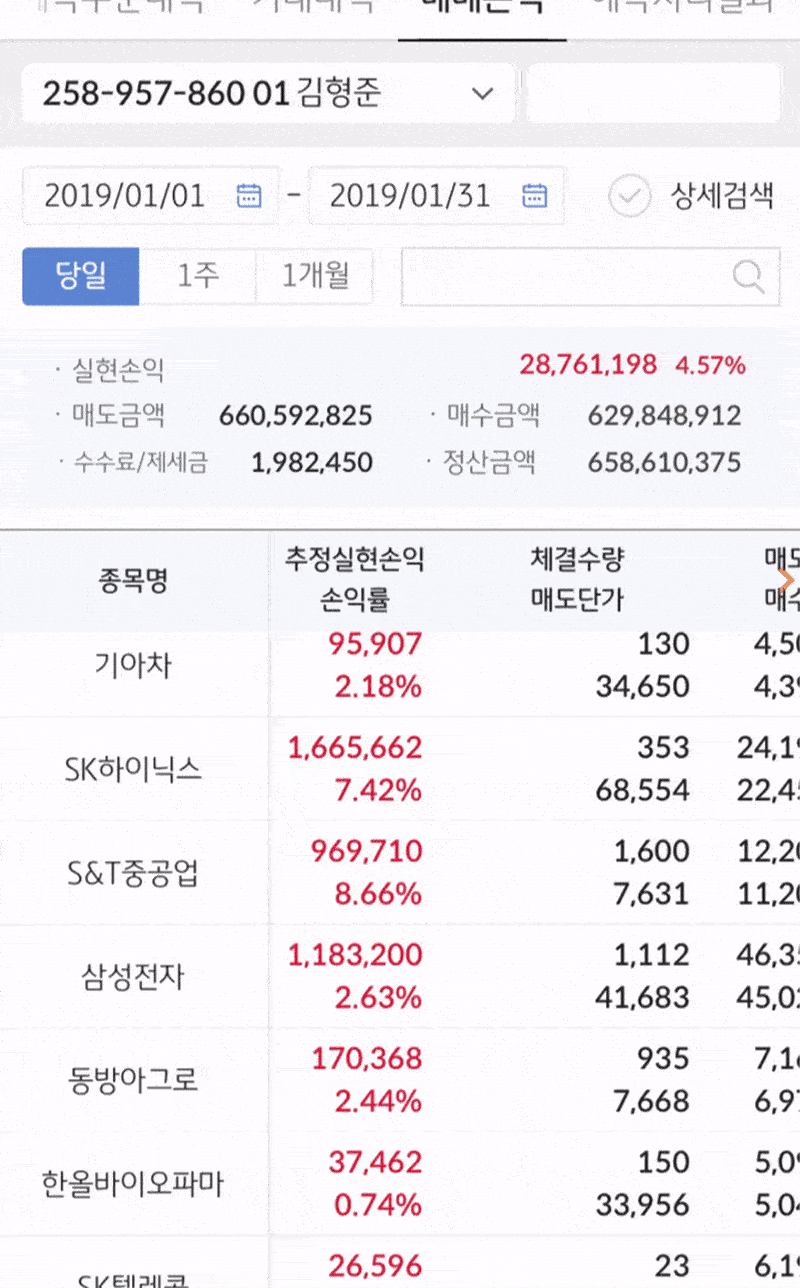Select the 당일 period option
This screenshot has width=800, height=1288.
(81, 277)
